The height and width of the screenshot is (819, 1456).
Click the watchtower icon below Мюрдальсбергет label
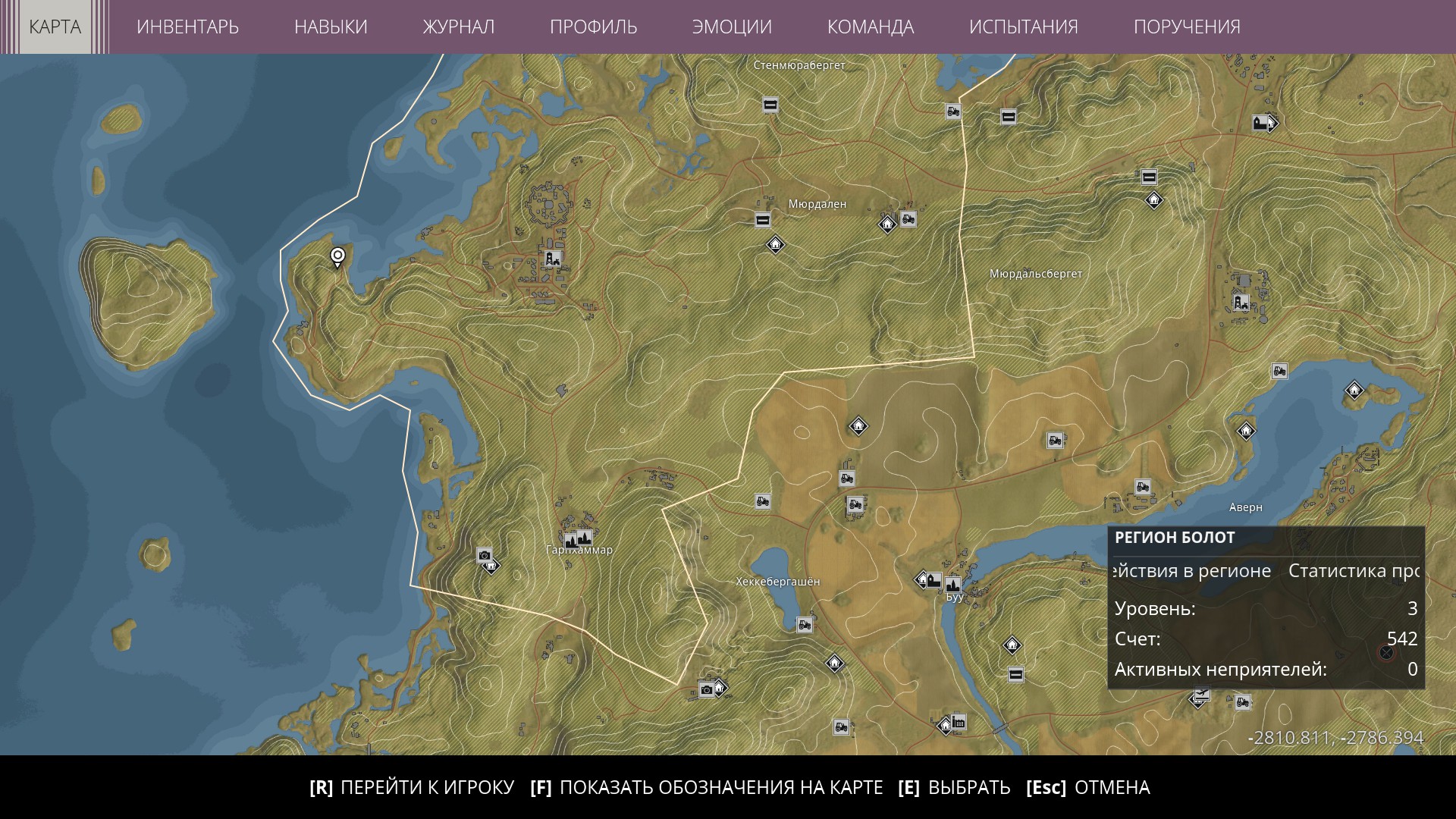click(1241, 303)
